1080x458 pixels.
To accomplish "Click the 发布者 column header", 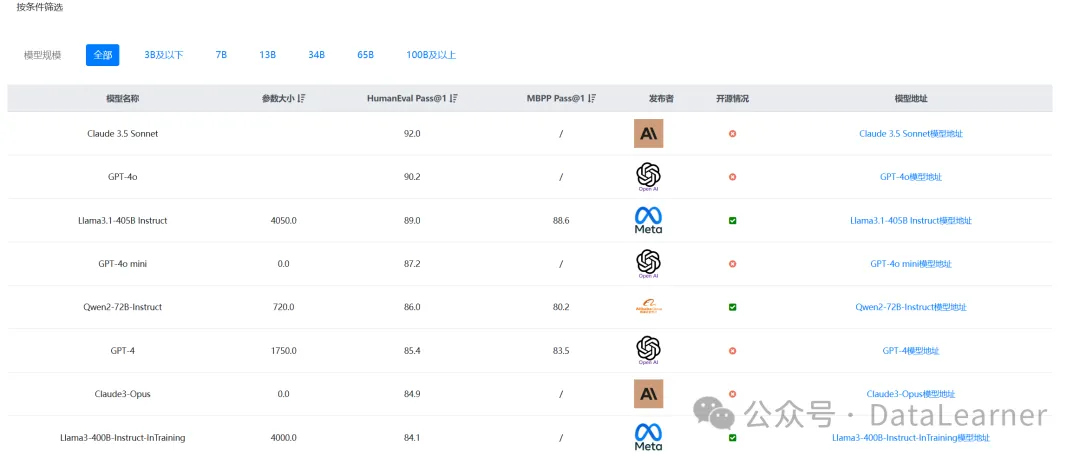I will (x=661, y=98).
